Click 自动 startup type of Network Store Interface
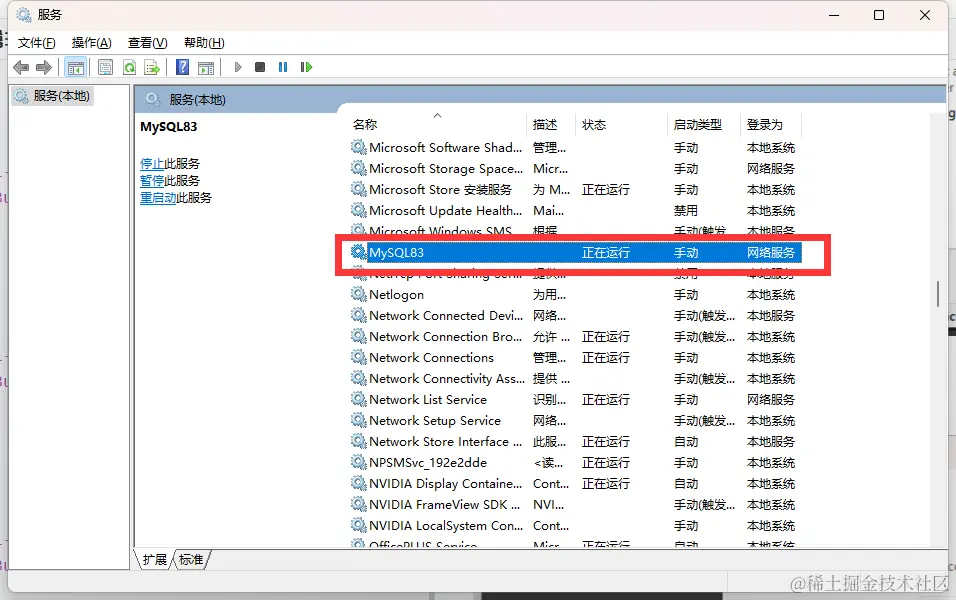 pyautogui.click(x=686, y=441)
